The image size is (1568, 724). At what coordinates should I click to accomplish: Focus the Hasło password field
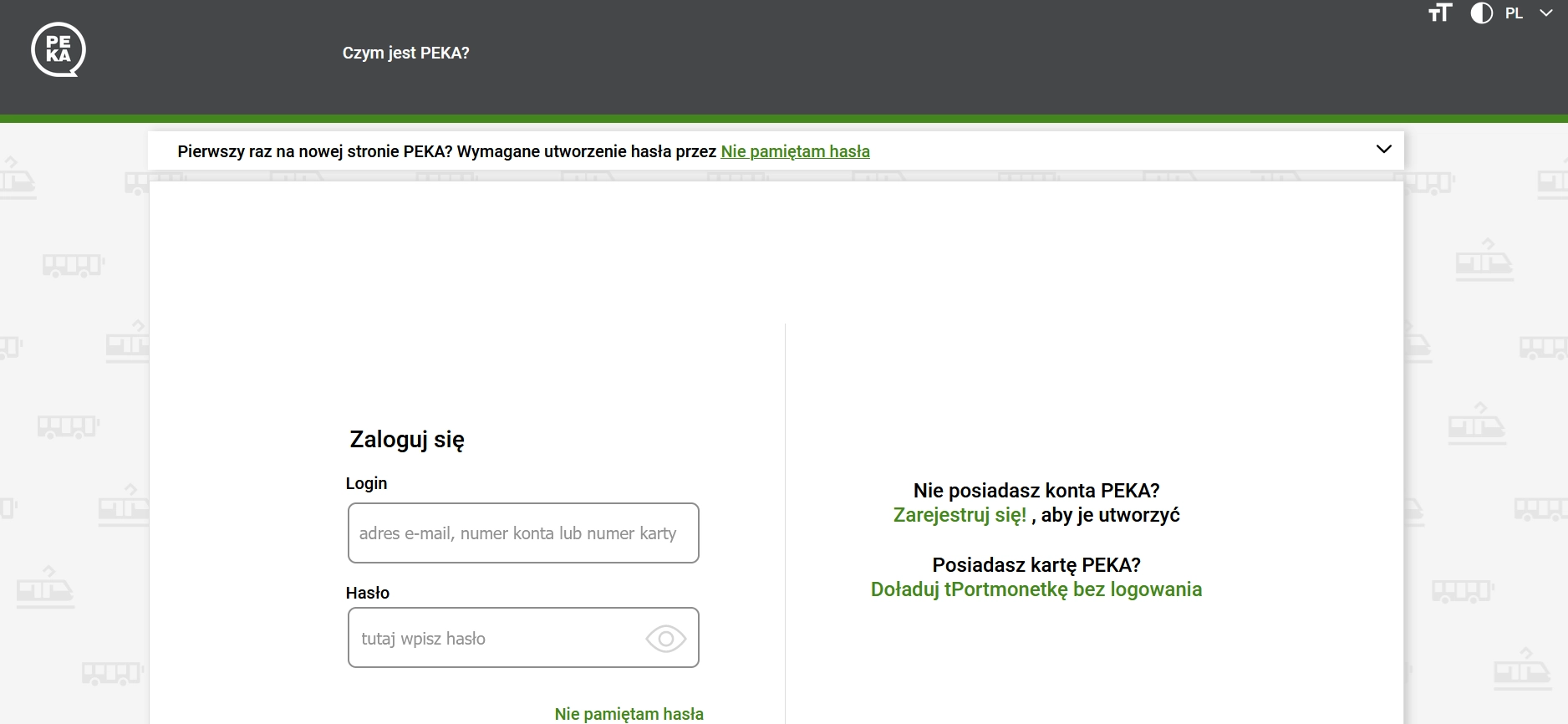click(523, 638)
